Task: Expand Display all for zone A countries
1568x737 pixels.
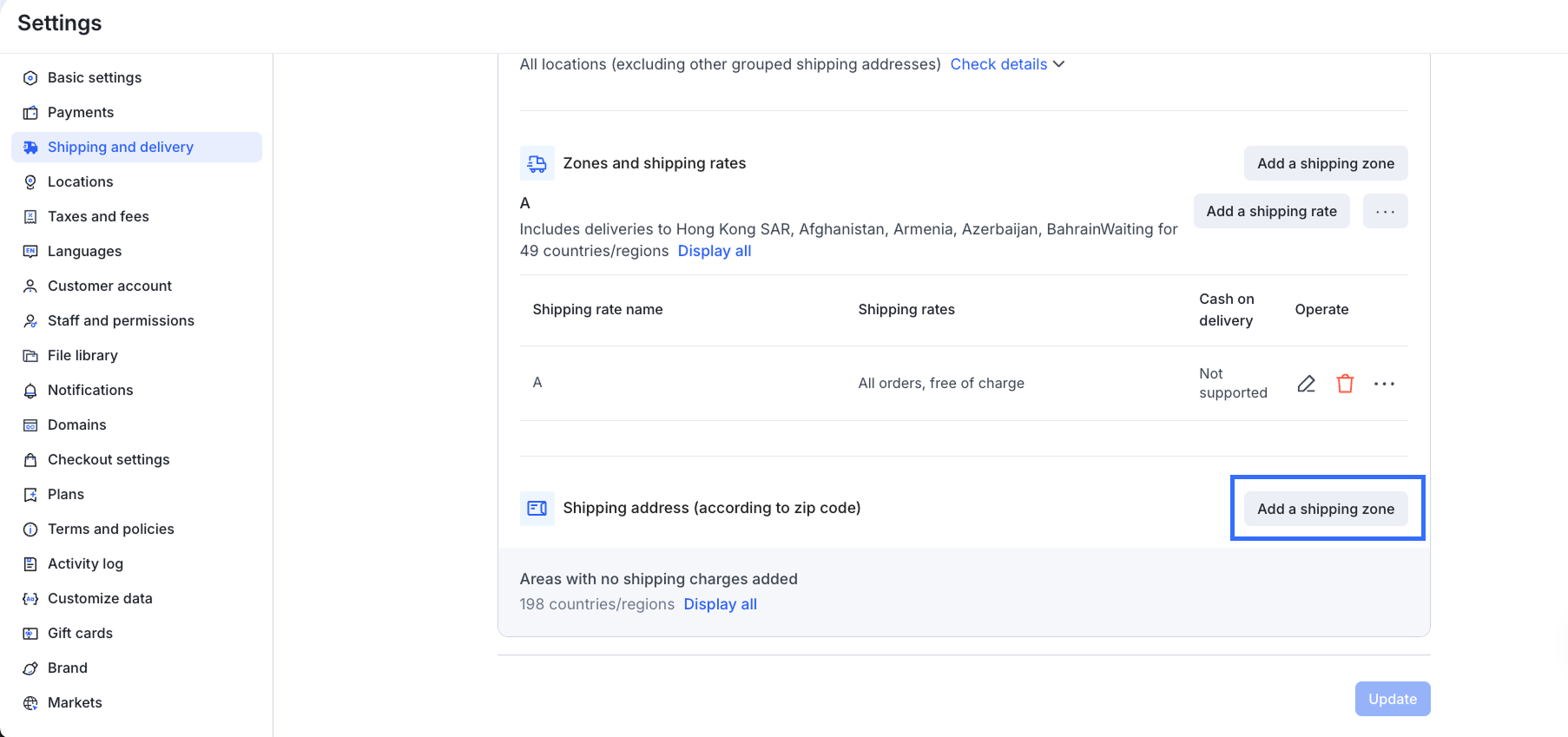Action: (x=714, y=251)
